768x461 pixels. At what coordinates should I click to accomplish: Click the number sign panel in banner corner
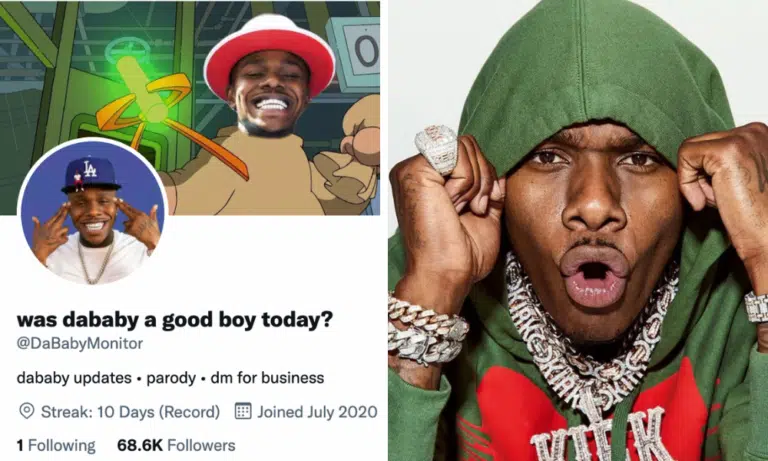[357, 52]
